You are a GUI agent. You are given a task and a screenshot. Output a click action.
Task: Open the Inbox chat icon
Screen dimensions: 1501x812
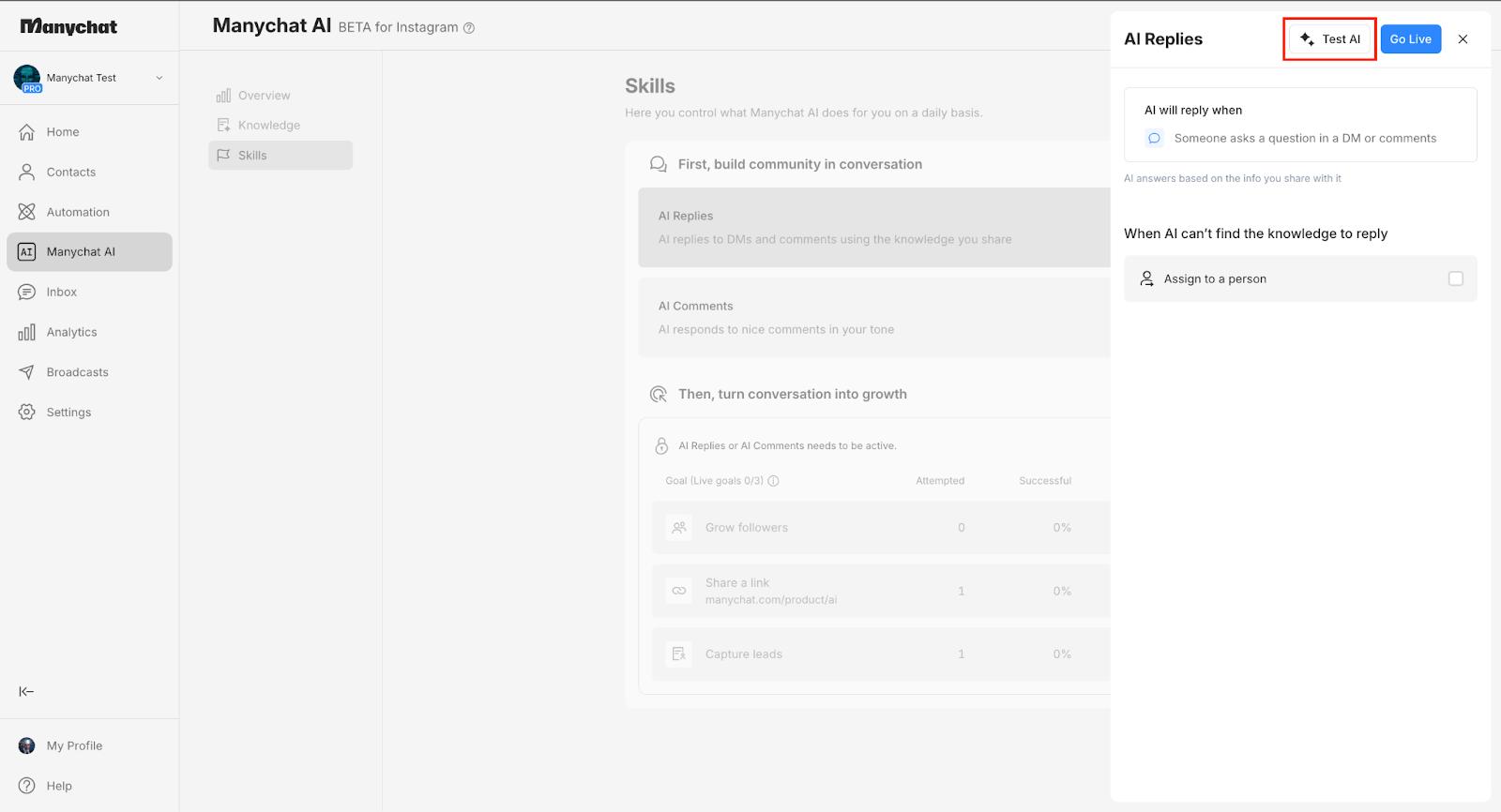[27, 293]
